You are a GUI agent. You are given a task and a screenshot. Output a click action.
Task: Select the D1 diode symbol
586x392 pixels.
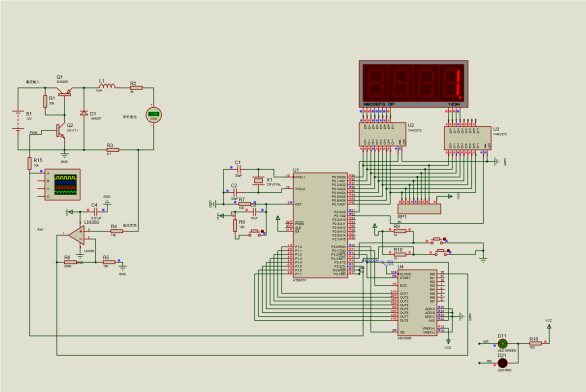pos(84,113)
